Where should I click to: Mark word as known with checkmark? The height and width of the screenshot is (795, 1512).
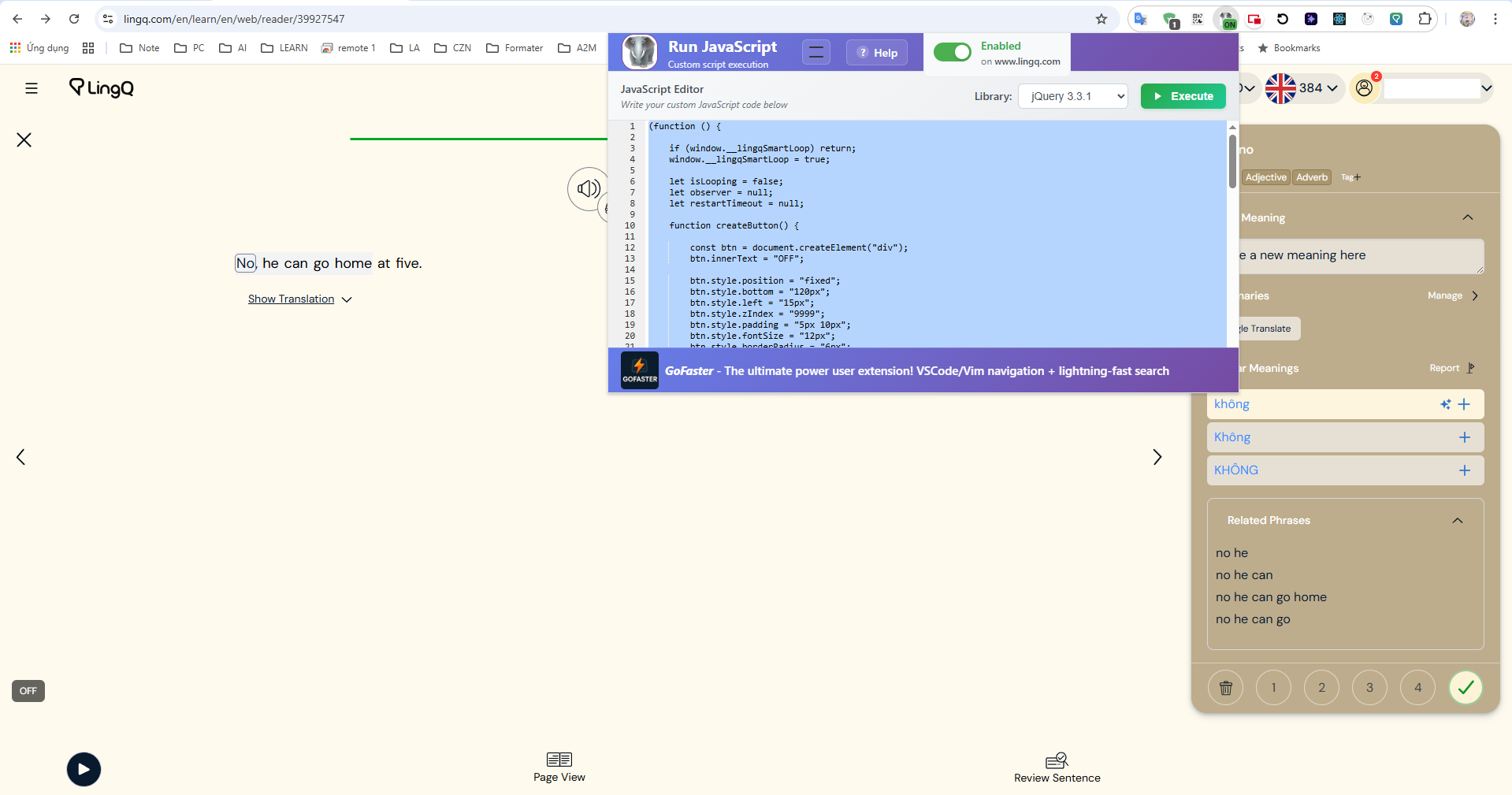(x=1466, y=688)
